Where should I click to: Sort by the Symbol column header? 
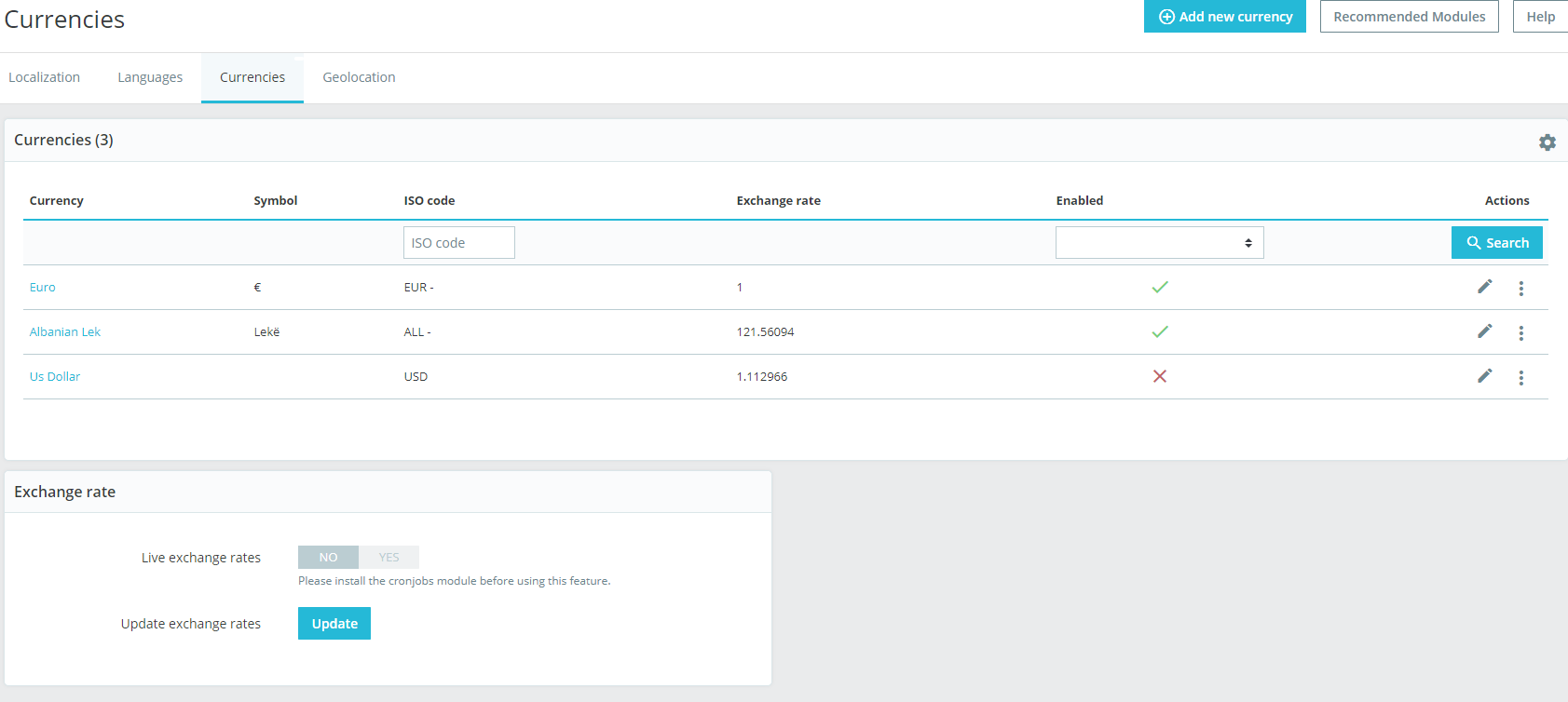(276, 200)
